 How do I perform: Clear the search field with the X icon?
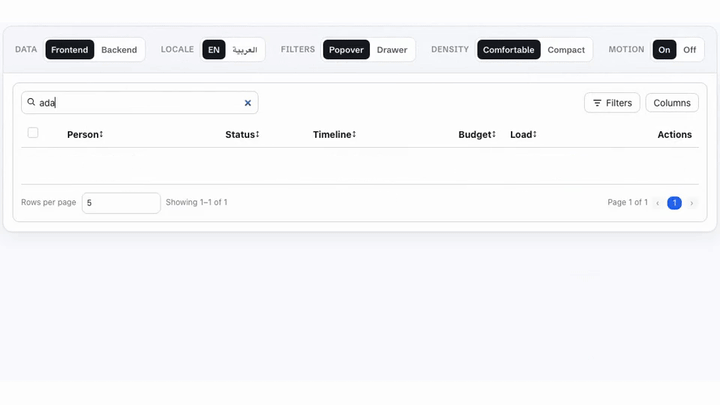tap(248, 103)
